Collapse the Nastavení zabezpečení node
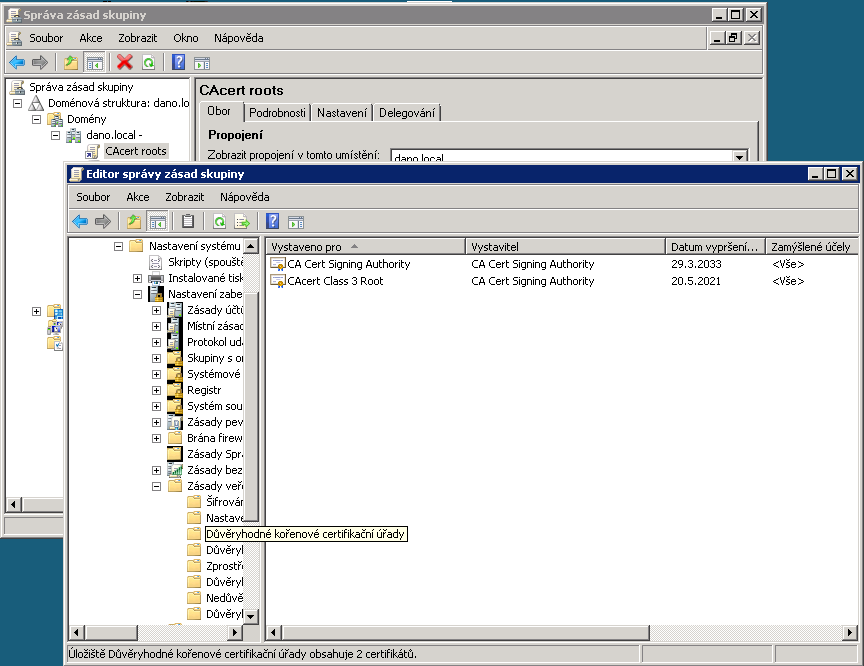Screen dimensions: 864x666 137,294
